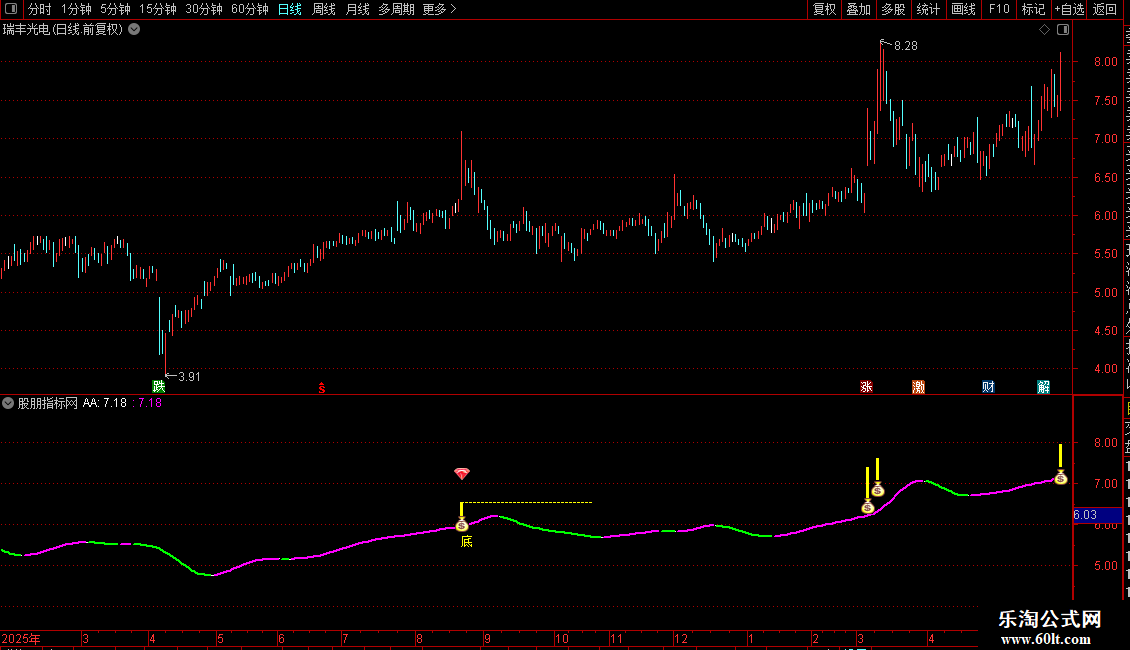Click the month 12 timeline marker
This screenshot has height=650, width=1130.
681,639
